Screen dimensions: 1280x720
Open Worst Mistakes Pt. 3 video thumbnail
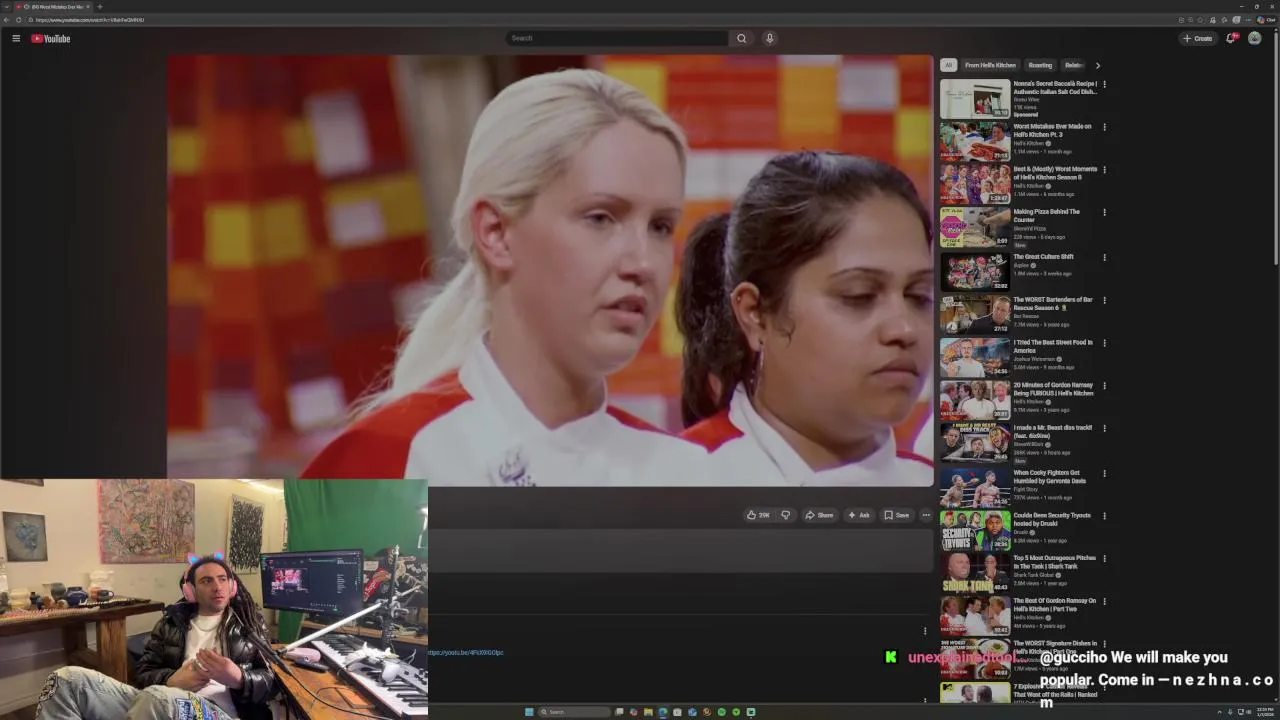pyautogui.click(x=975, y=142)
